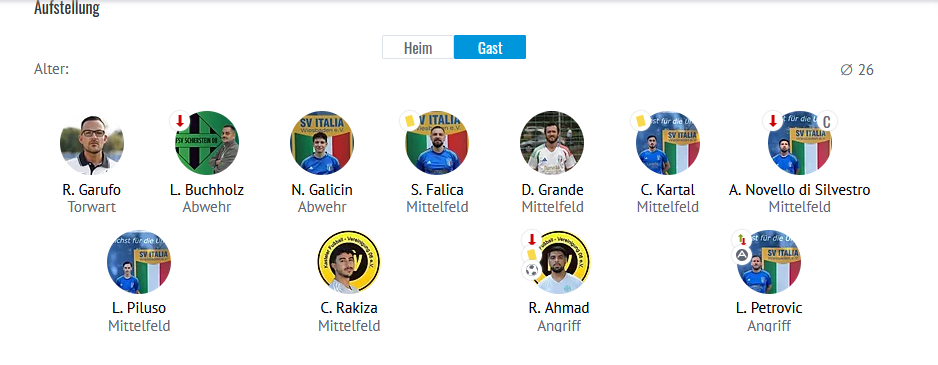Click the substitution arrows icon on L. Petrovic
The width and height of the screenshot is (938, 365).
coord(742,239)
